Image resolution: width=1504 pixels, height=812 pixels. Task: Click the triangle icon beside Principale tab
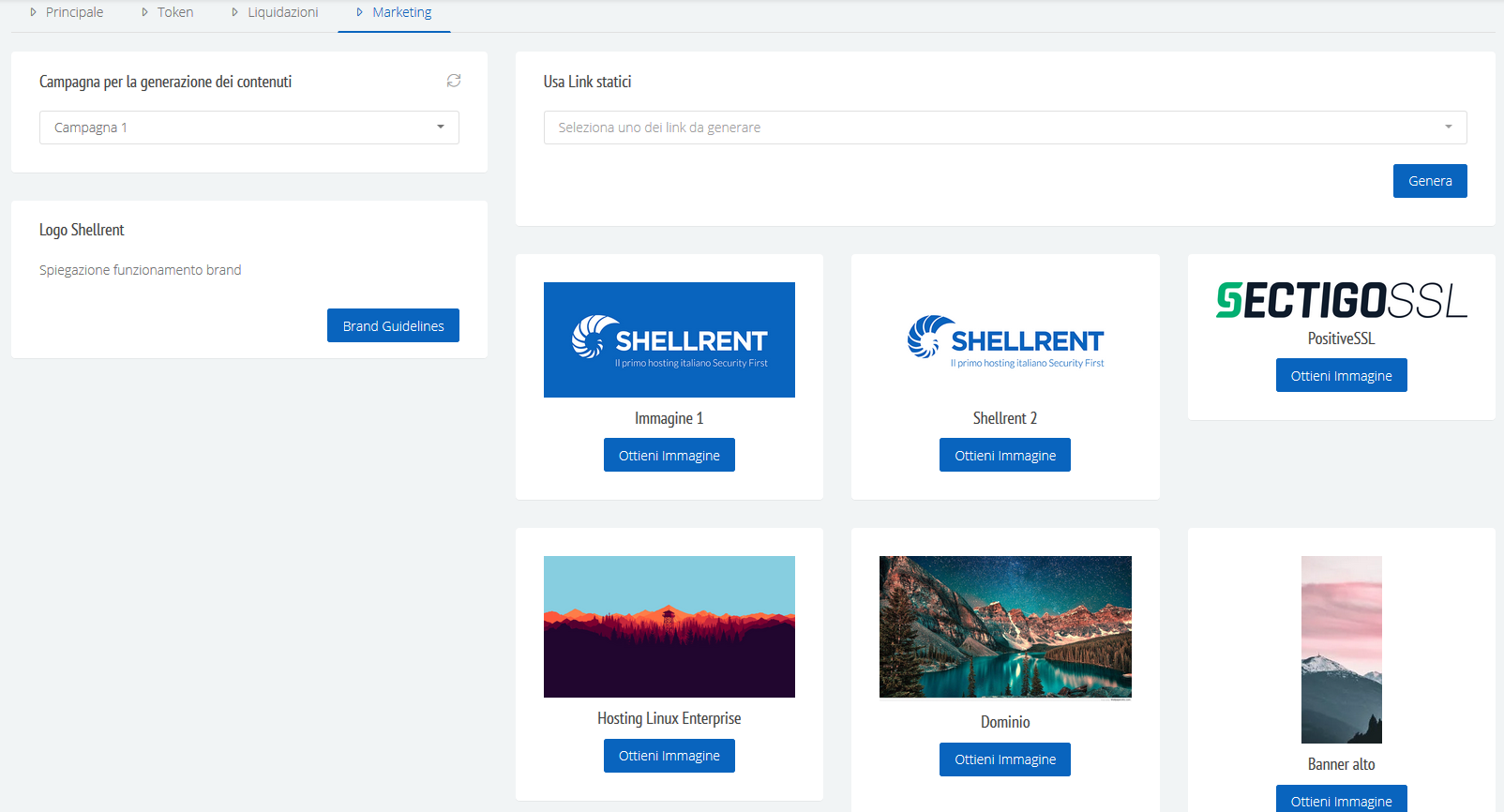pos(33,12)
